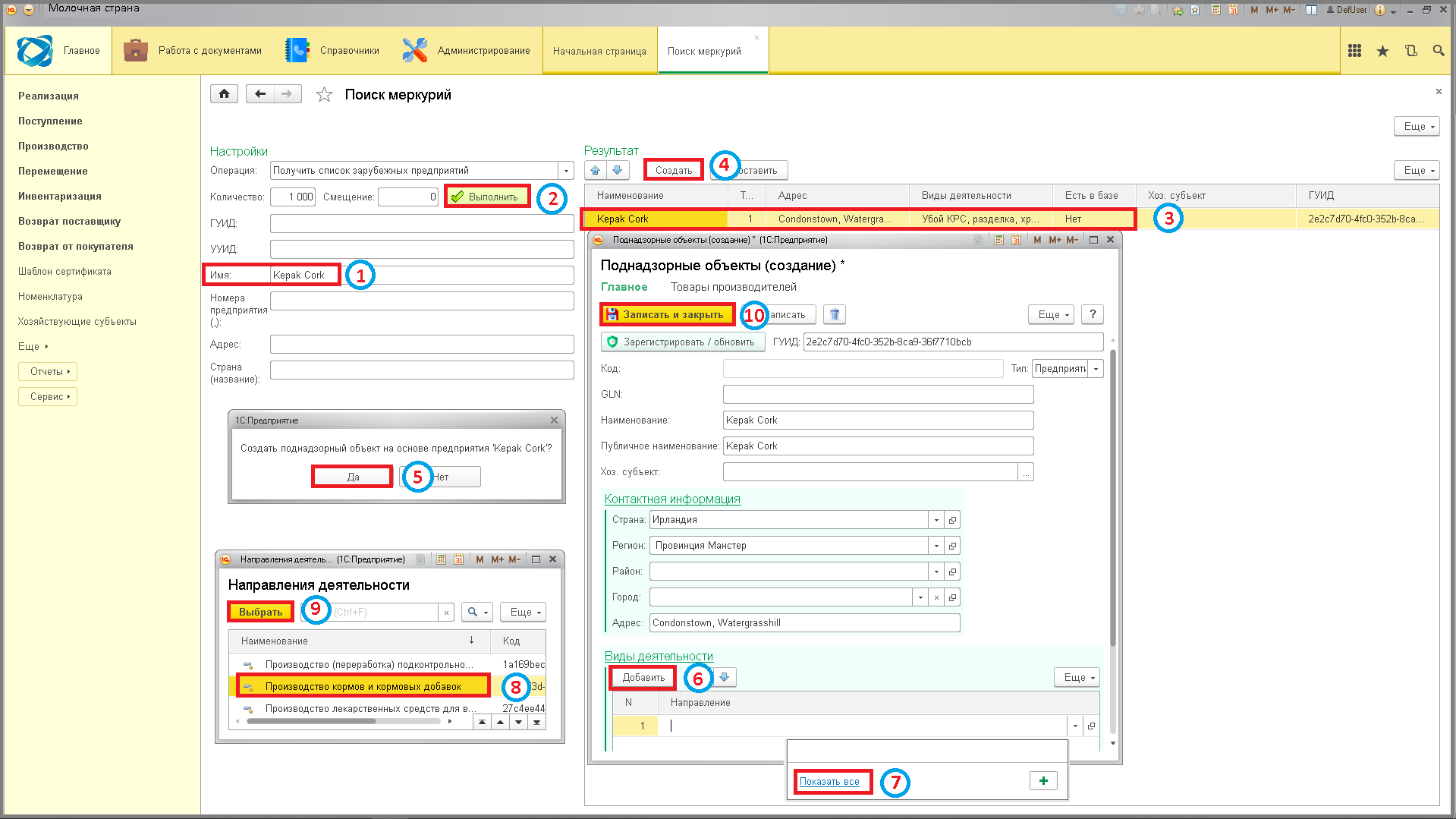
Task: Navigate back with the left arrow
Action: coord(260,94)
